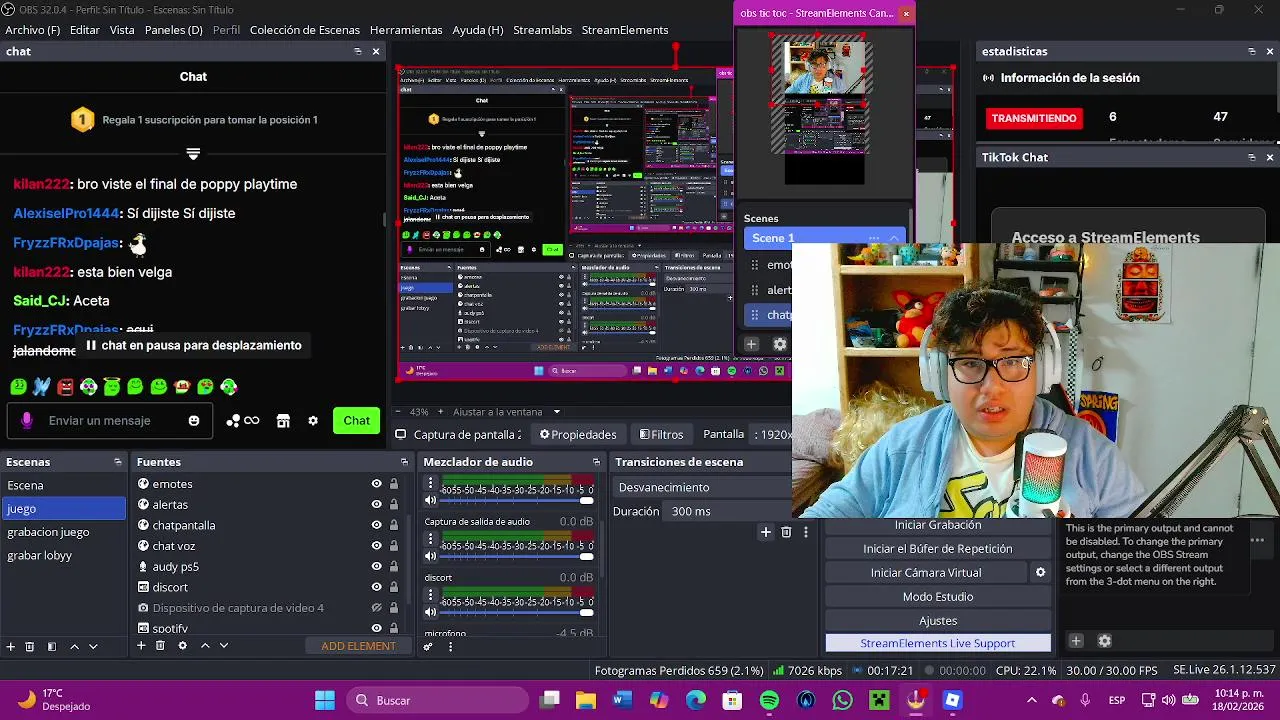The width and height of the screenshot is (1280, 720).
Task: Zoom out the preview with minus icon
Action: (x=400, y=412)
